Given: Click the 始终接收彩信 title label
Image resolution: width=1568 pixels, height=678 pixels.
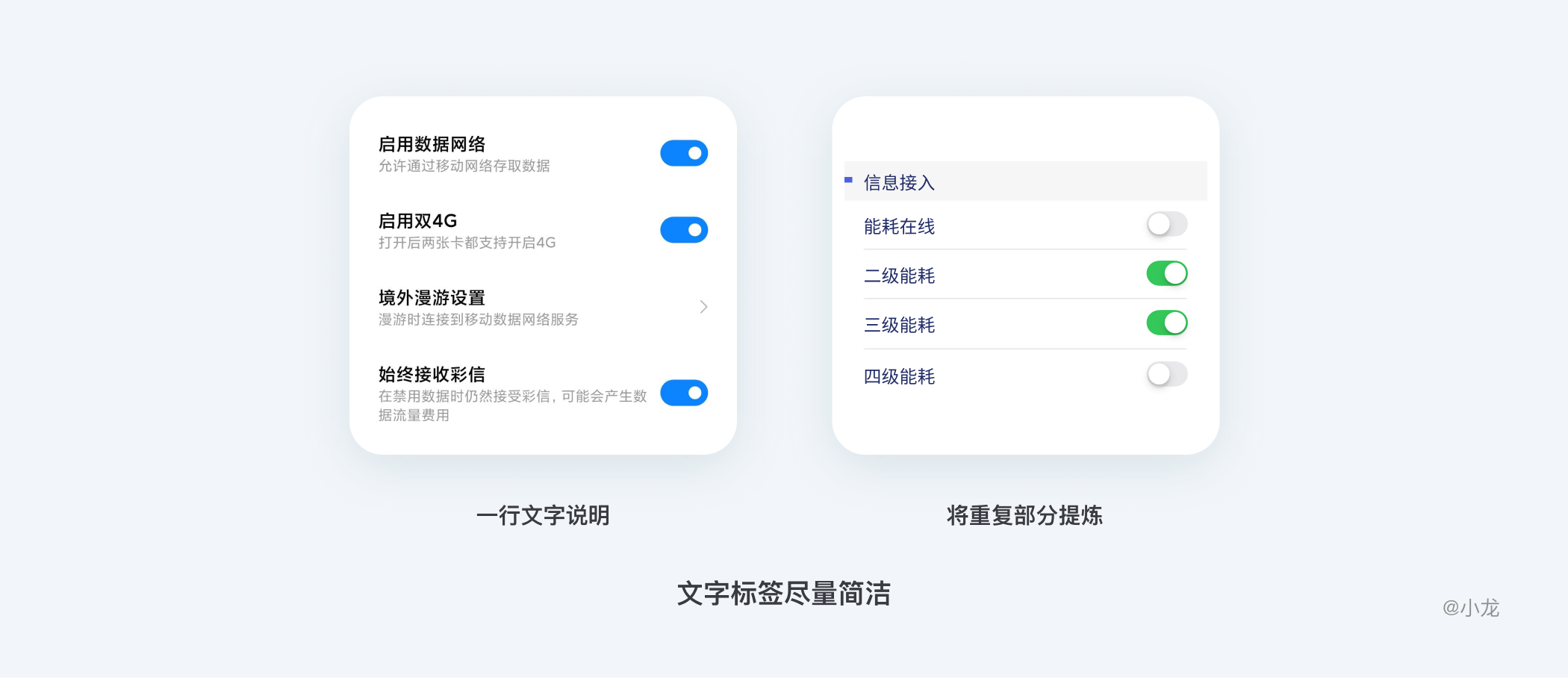Looking at the screenshot, I should tap(432, 374).
